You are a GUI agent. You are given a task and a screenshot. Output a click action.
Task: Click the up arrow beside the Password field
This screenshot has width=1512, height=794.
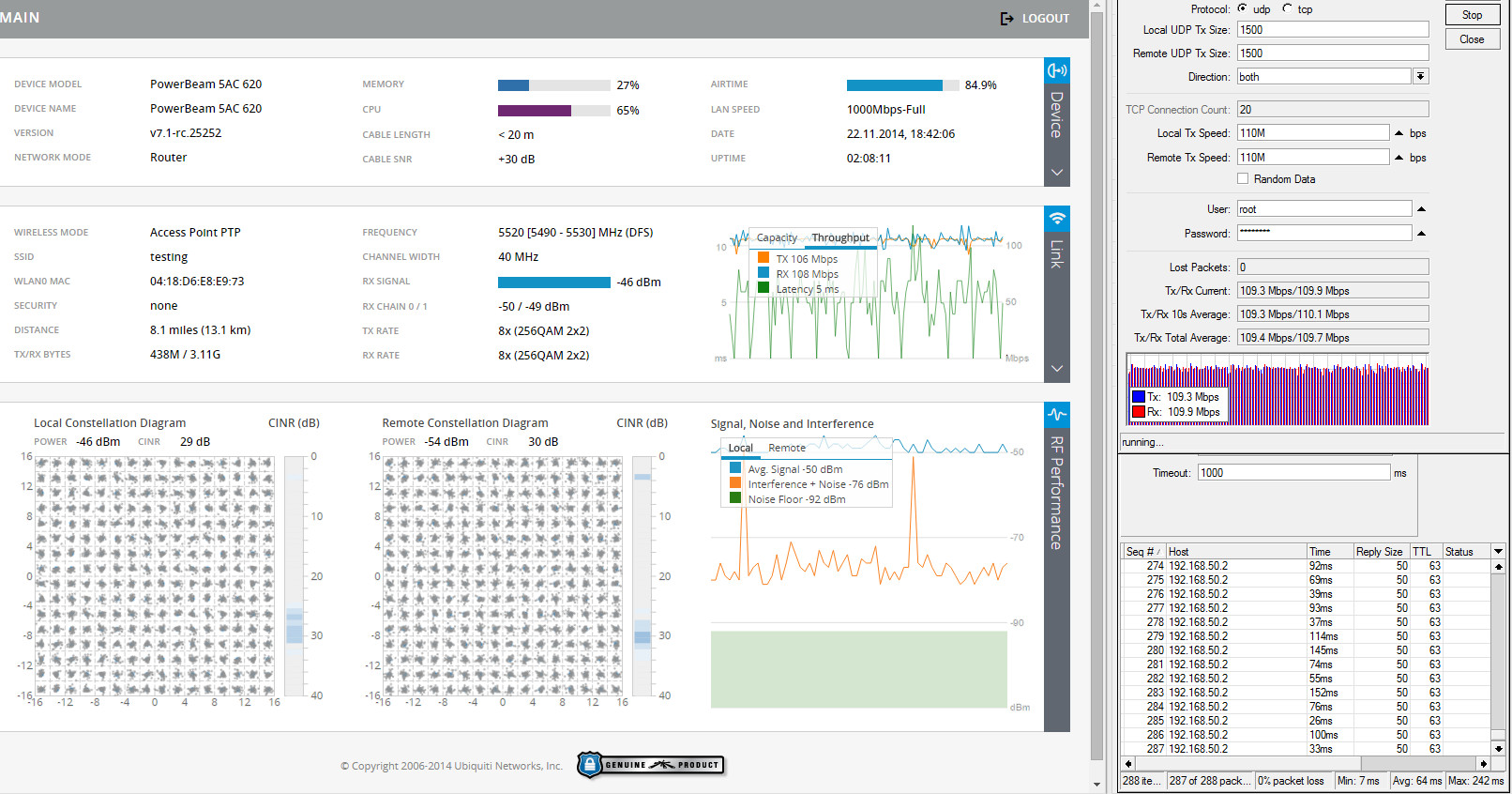pos(1421,233)
